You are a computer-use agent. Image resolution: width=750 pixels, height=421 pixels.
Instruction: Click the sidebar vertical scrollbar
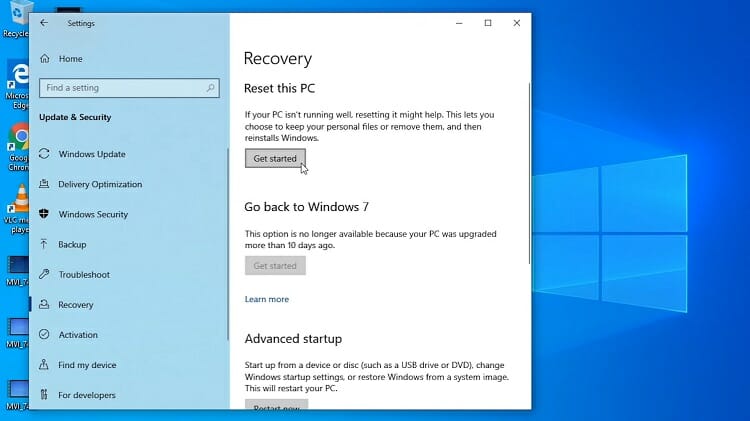coord(228,244)
